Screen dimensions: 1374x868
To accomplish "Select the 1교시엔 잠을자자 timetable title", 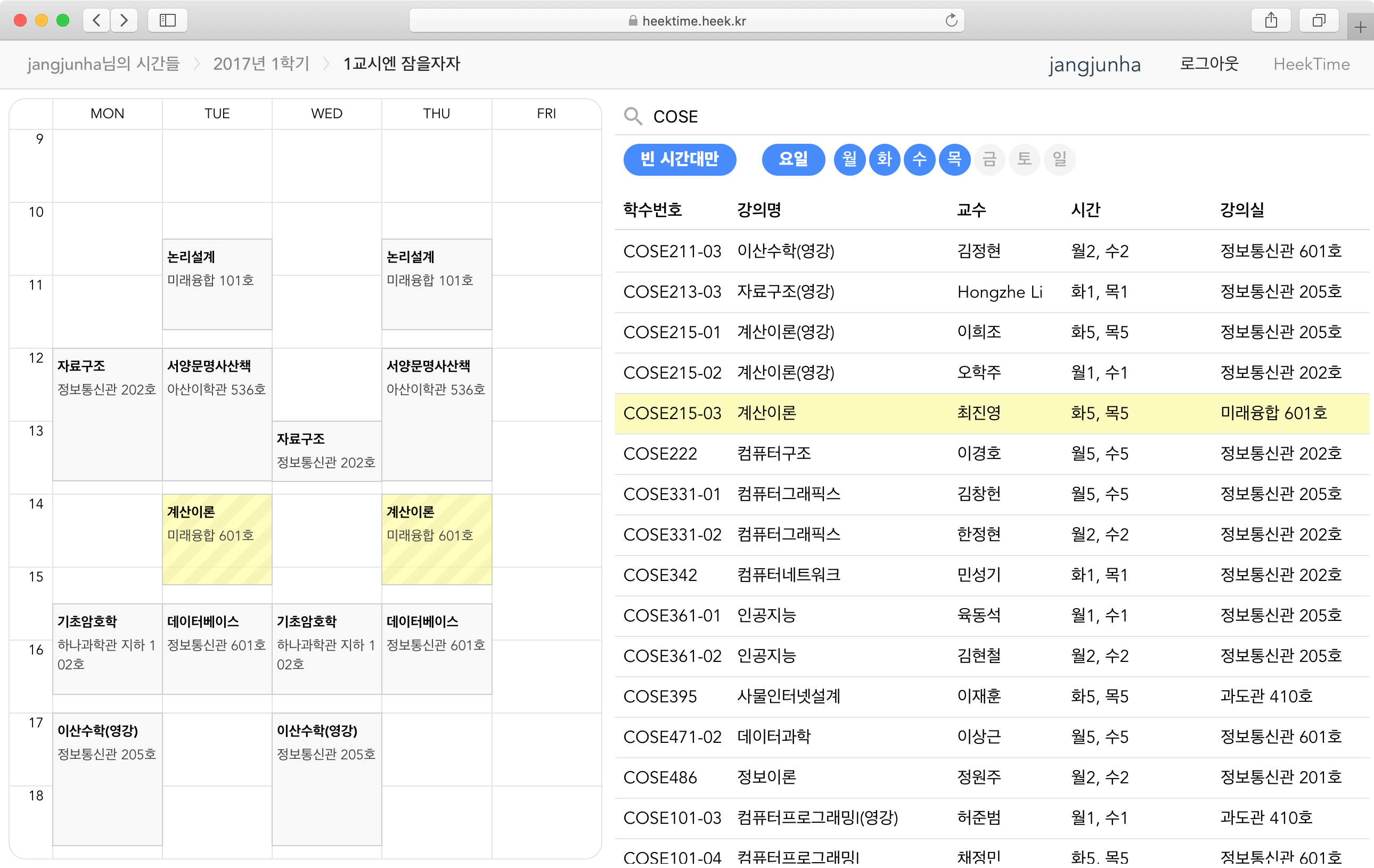I will tap(402, 63).
